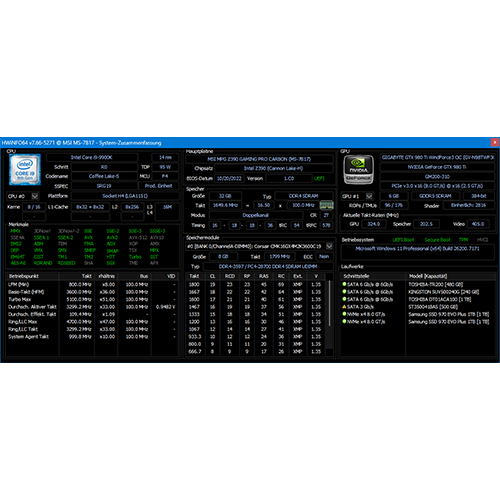Click the Takt column header in timings table
500x500 pixels.
tap(194, 276)
